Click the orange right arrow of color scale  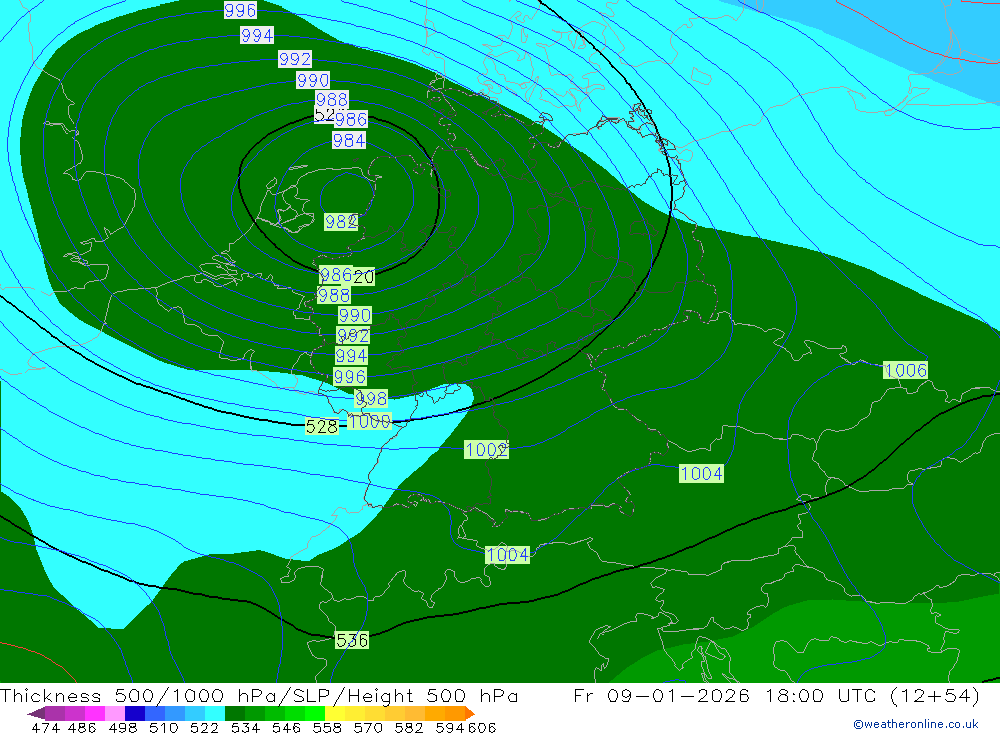point(468,714)
